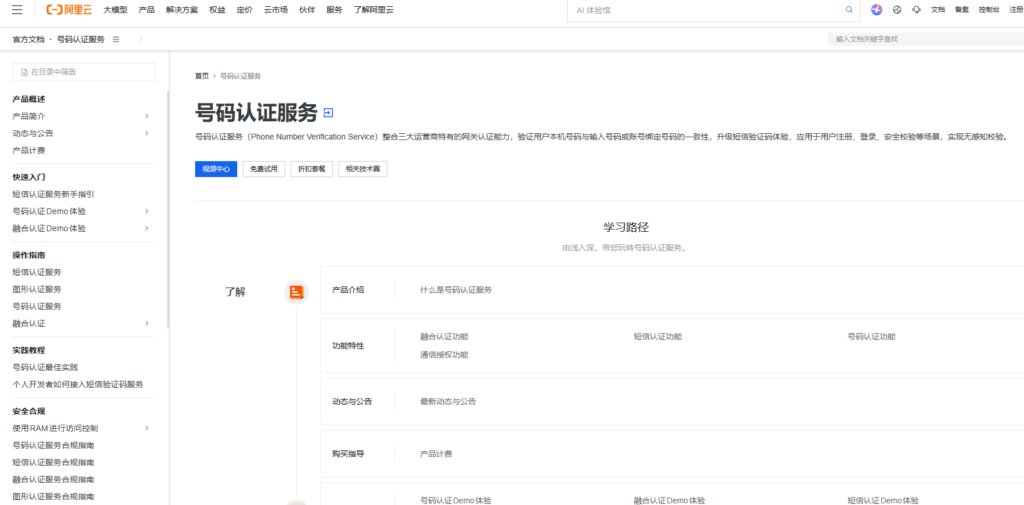Toggle the catalog list icon beside 号码认证服务
The image size is (1024, 505).
point(116,39)
